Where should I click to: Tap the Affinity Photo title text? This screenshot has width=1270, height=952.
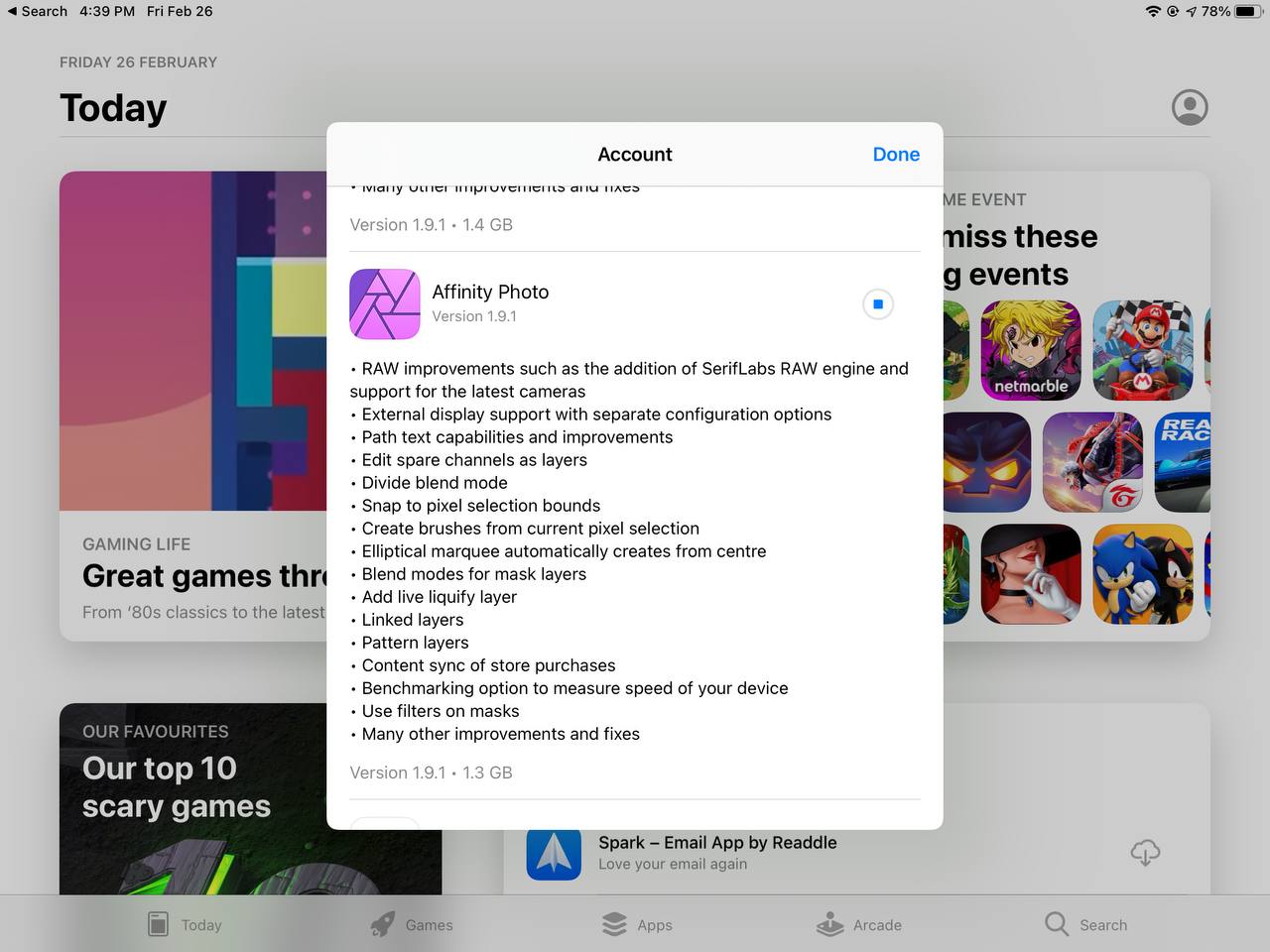[490, 292]
